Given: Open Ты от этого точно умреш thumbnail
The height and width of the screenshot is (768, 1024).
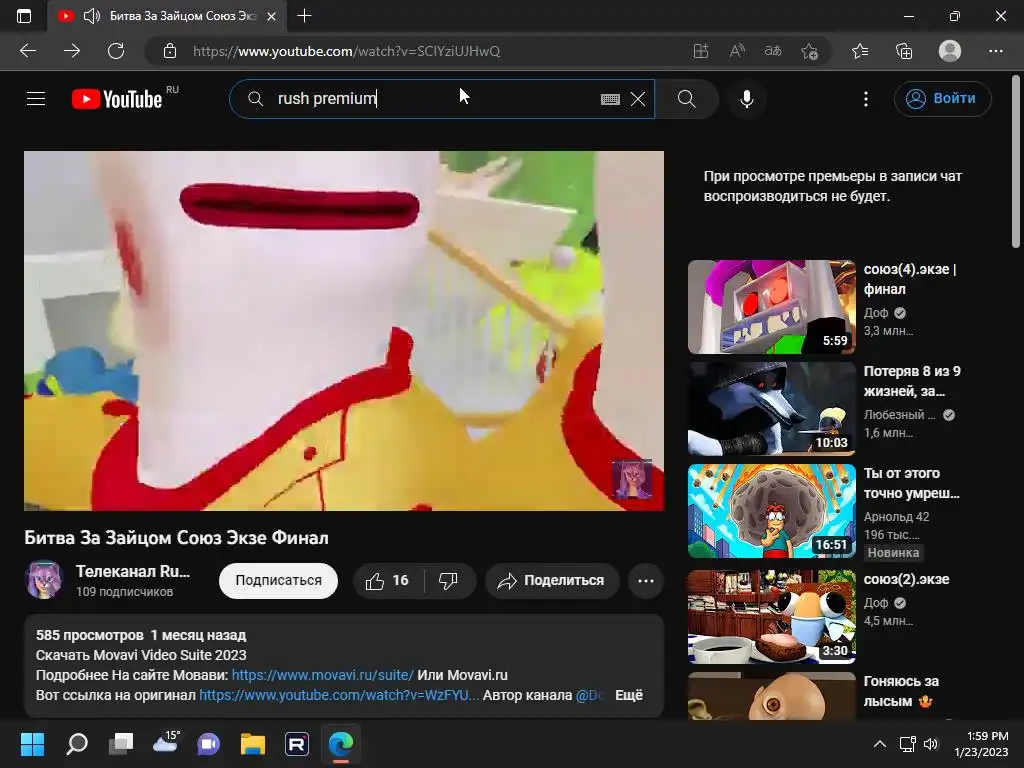Looking at the screenshot, I should click(x=771, y=511).
